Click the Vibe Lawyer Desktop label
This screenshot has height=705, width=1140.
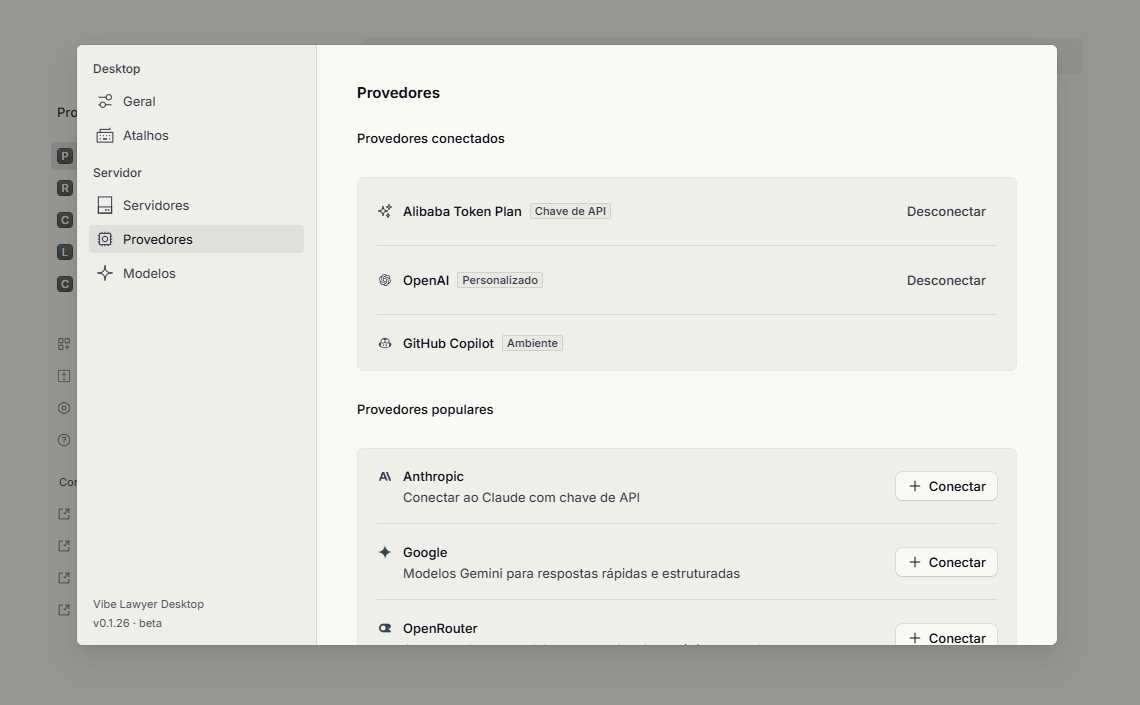pos(148,605)
